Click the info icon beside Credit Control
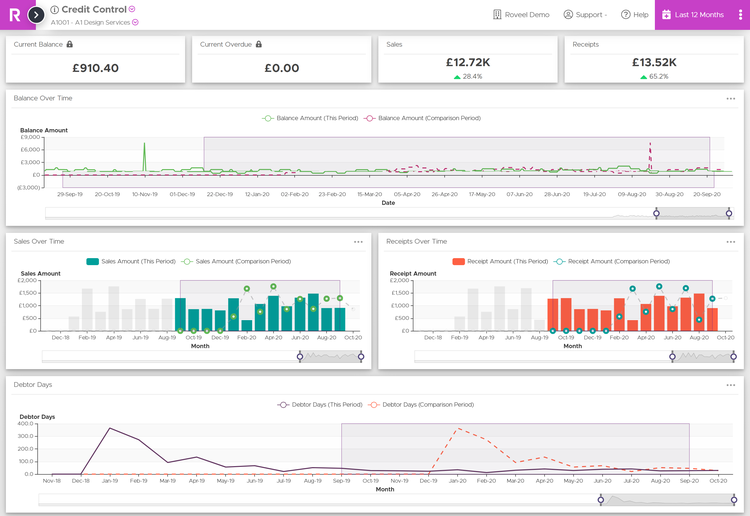This screenshot has height=516, width=750. (55, 9)
